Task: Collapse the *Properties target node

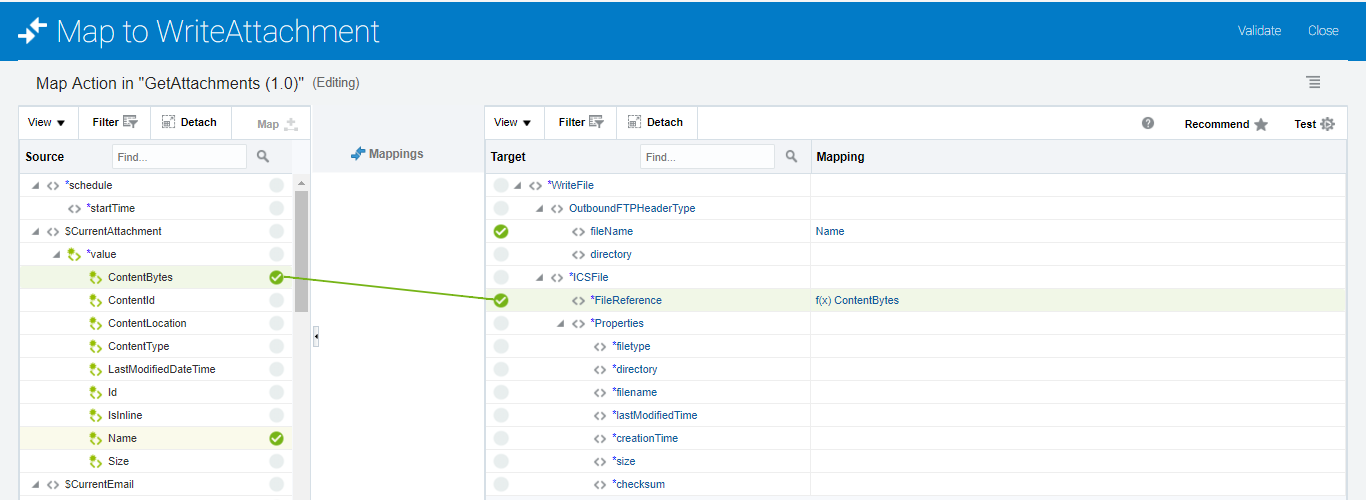Action: coord(561,324)
